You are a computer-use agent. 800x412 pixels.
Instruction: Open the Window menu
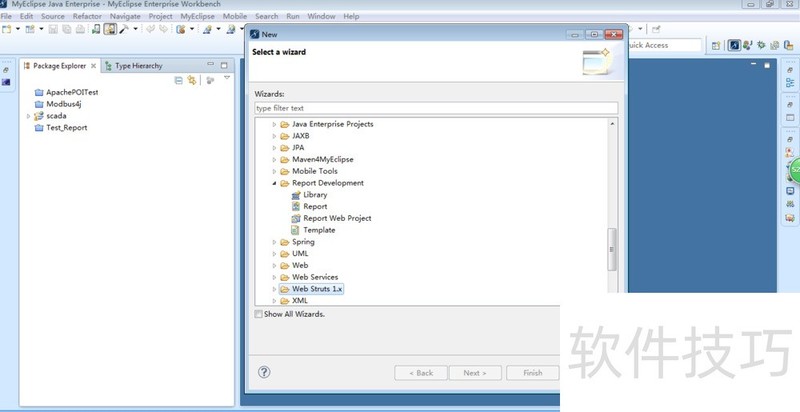tap(321, 16)
